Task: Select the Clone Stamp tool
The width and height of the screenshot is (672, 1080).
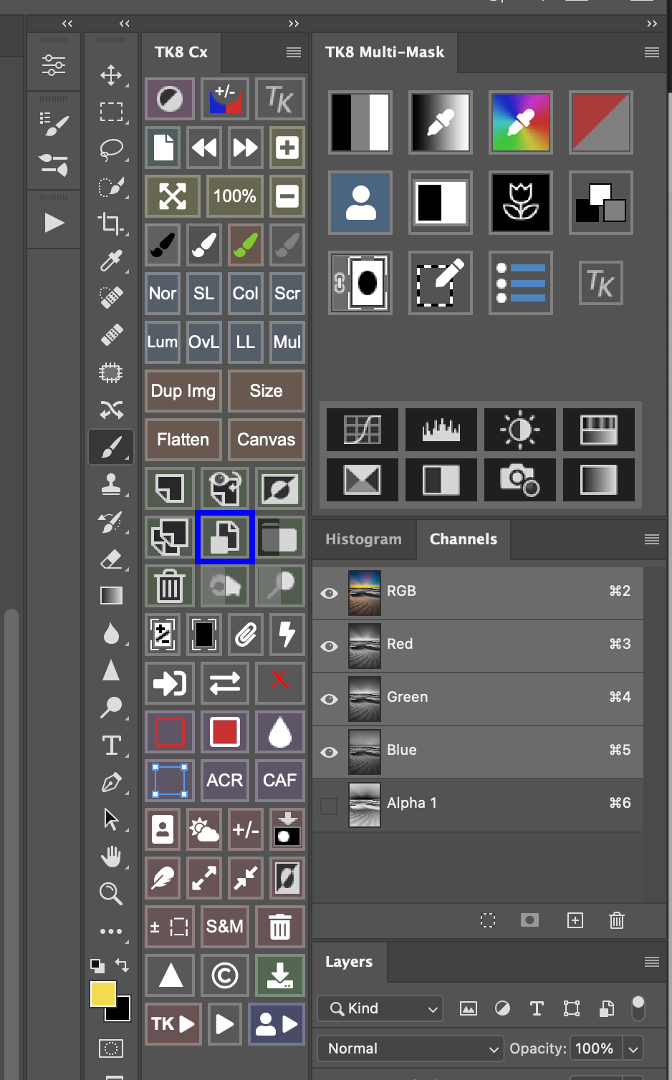Action: pyautogui.click(x=111, y=485)
